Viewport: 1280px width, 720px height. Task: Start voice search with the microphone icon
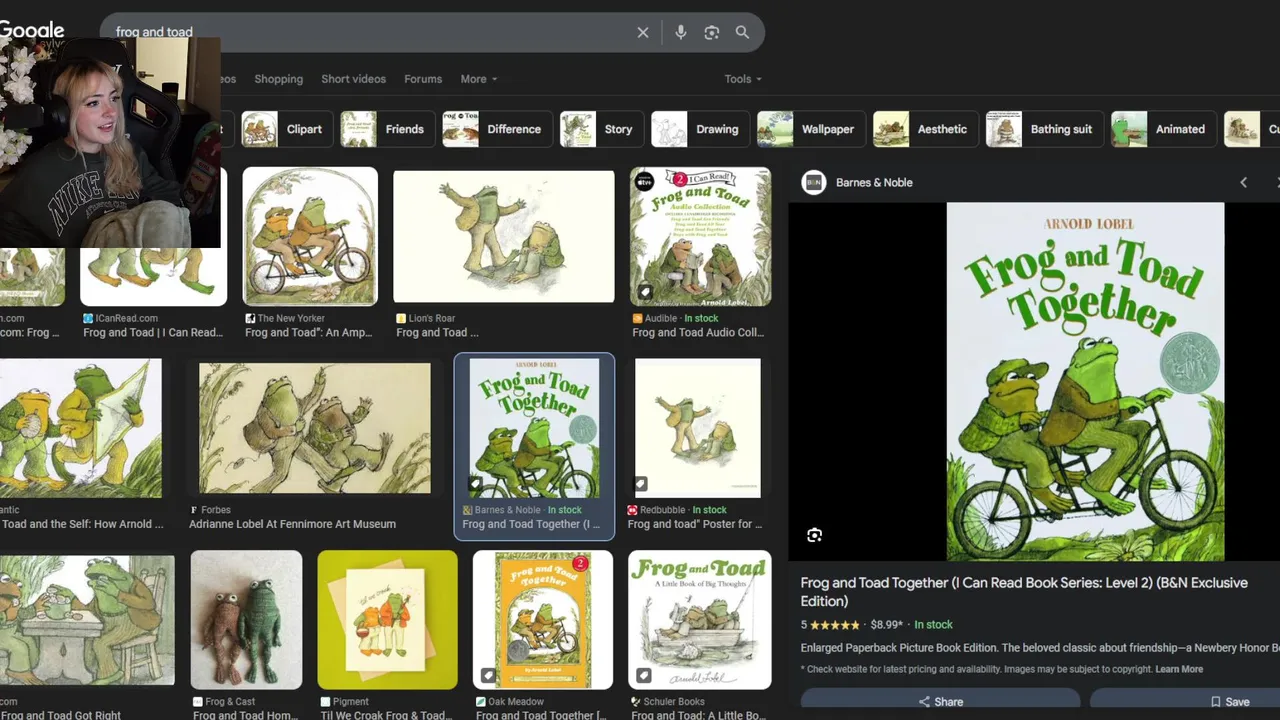pyautogui.click(x=680, y=32)
